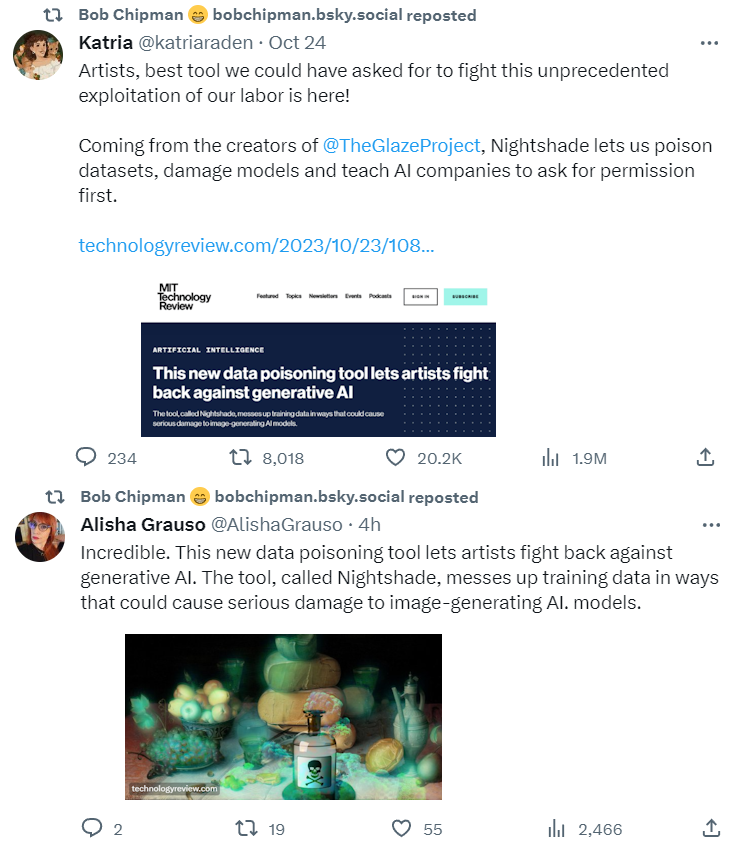Share Alisha Grauso's post via share icon
This screenshot has height=847, width=735.
711,827
